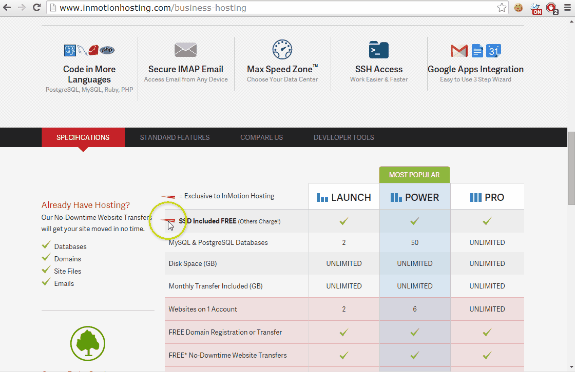The height and width of the screenshot is (372, 575).
Task: Click the Max Speed Zone speedometer icon
Action: coord(282,49)
